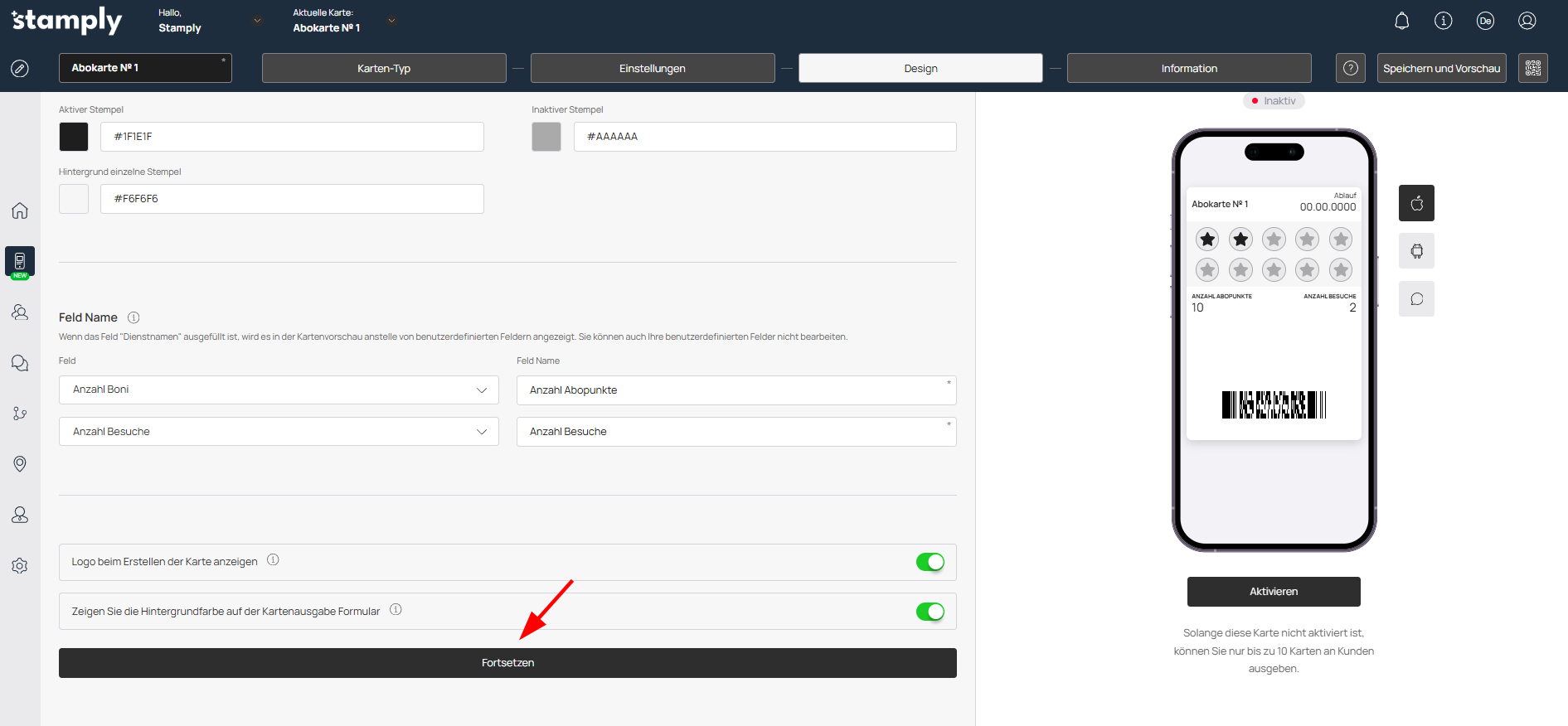Open the location pin sidebar icon

coord(20,464)
